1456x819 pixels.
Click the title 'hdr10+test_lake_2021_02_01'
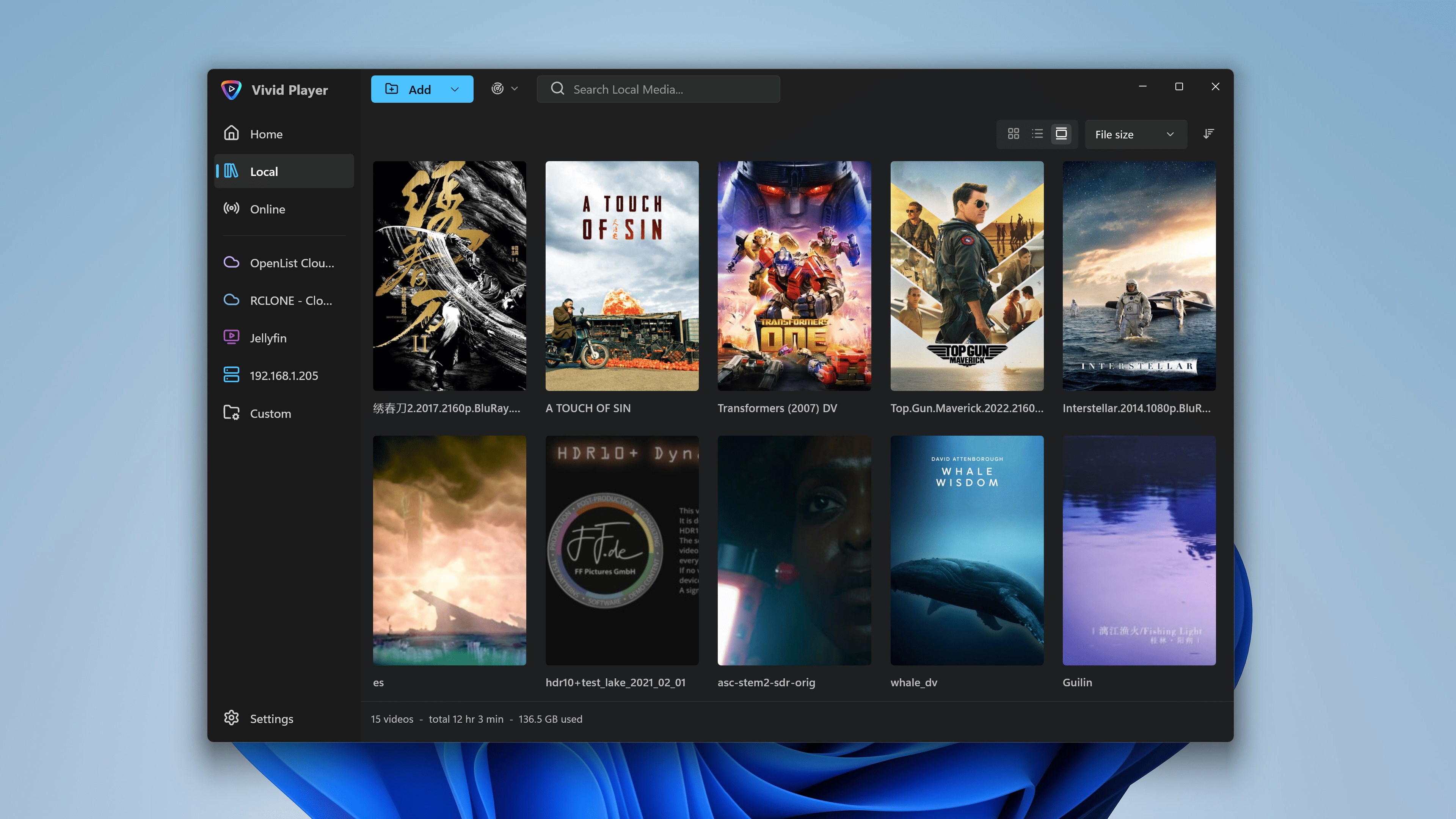click(615, 683)
